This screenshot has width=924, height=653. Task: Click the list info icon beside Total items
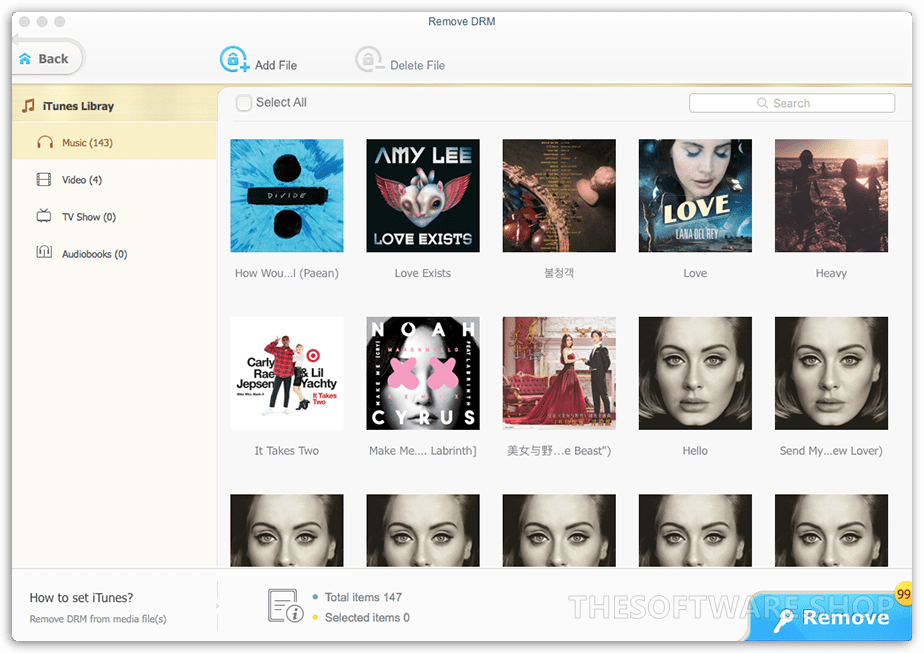click(x=286, y=606)
